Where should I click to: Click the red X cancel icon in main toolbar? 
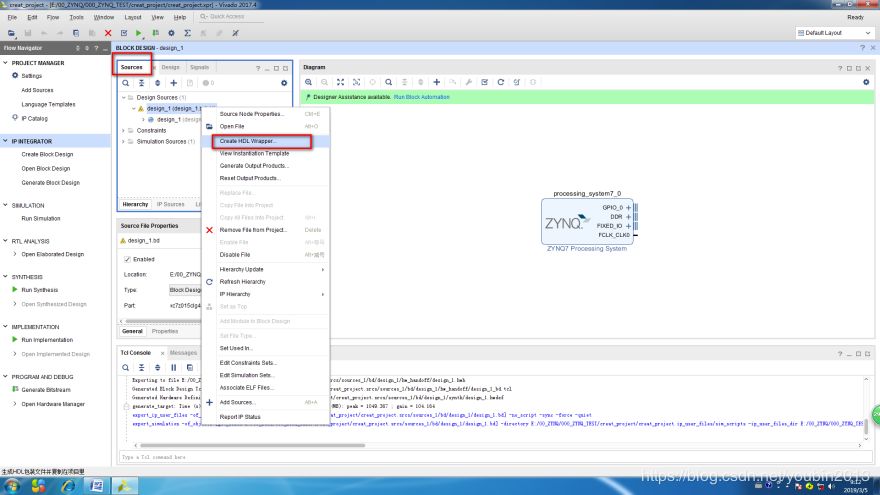point(108,33)
